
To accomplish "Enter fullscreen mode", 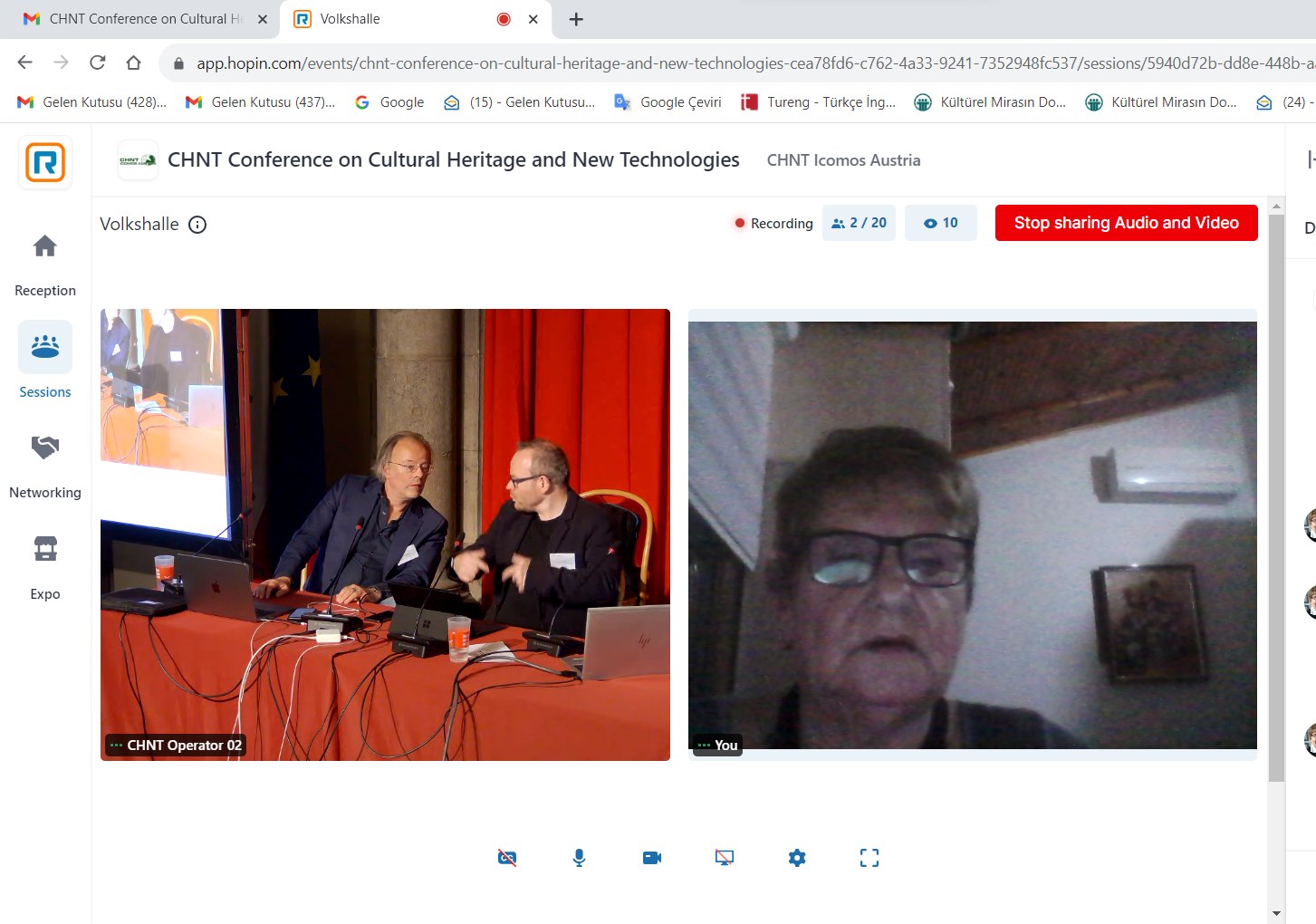I will (869, 858).
